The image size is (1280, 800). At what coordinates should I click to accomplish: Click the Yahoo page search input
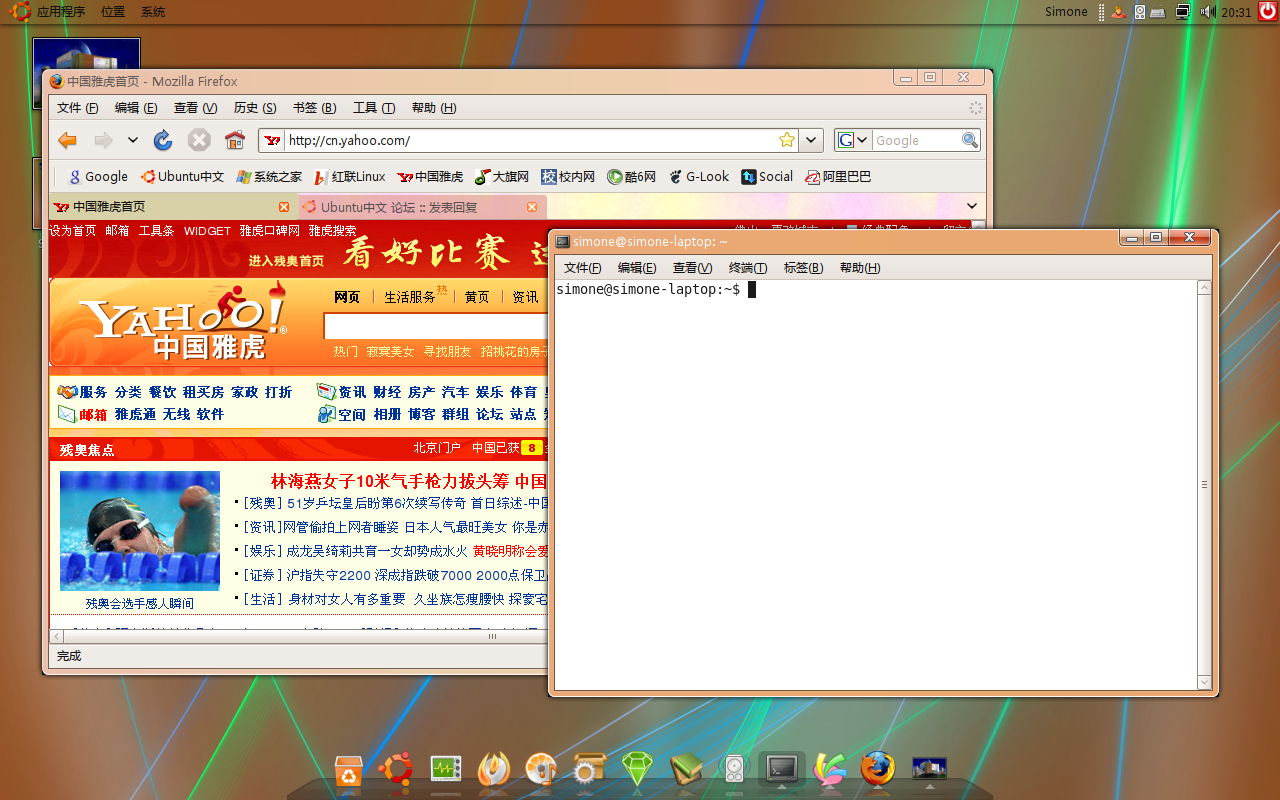click(x=436, y=326)
